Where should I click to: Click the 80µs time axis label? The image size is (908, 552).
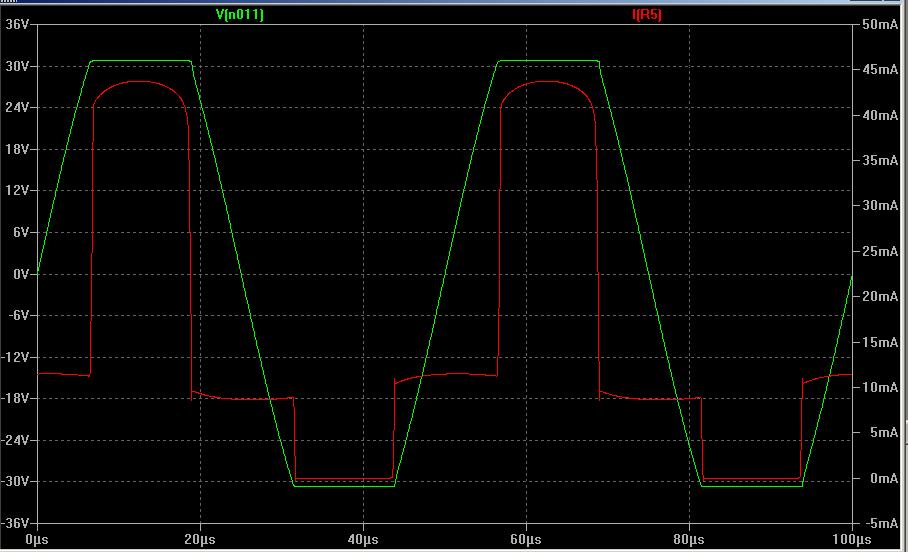pos(689,539)
